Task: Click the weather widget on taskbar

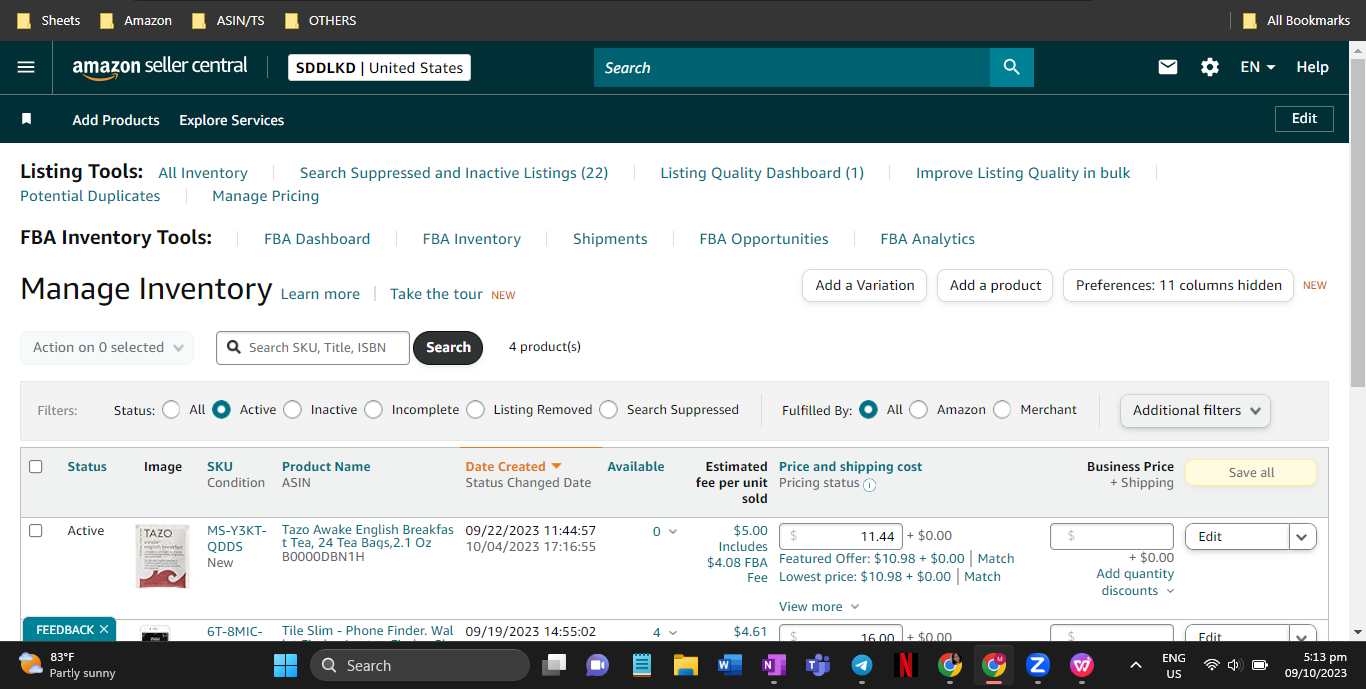Action: (x=67, y=665)
